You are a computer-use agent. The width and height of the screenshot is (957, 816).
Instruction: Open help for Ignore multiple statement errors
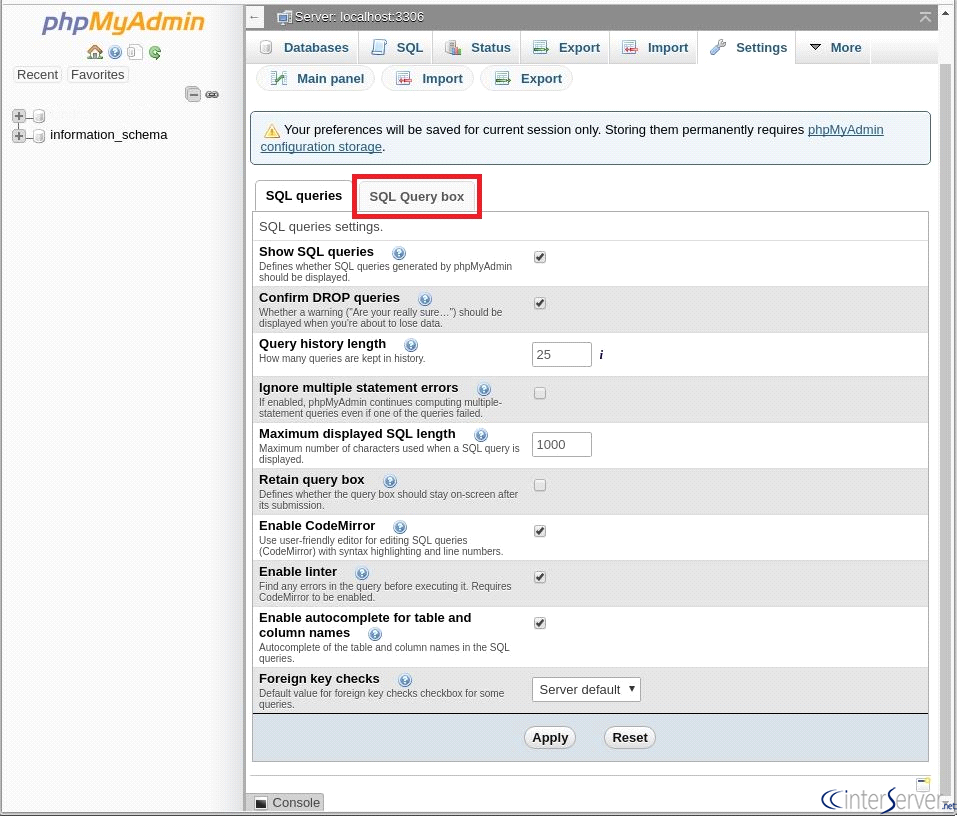point(483,389)
